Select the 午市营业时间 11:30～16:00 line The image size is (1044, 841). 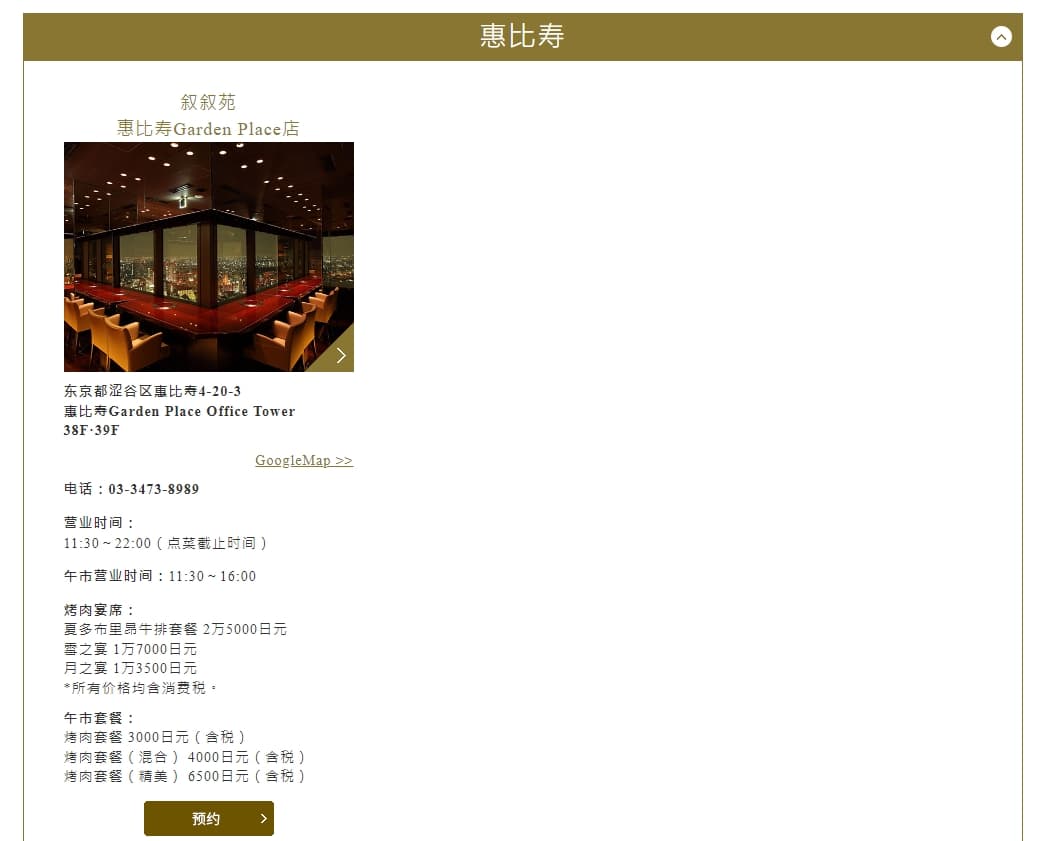[x=160, y=576]
